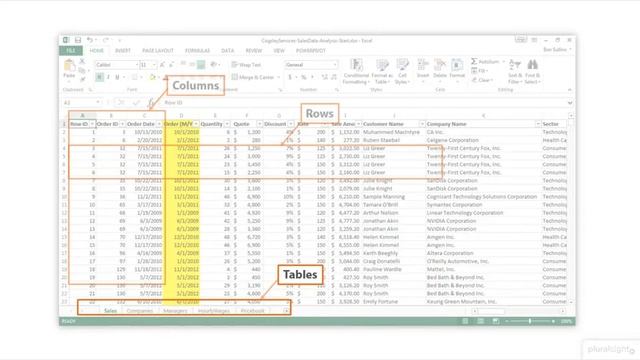Click the Fill button in Editing group
Viewport: 640px width, 360px height.
click(x=480, y=71)
